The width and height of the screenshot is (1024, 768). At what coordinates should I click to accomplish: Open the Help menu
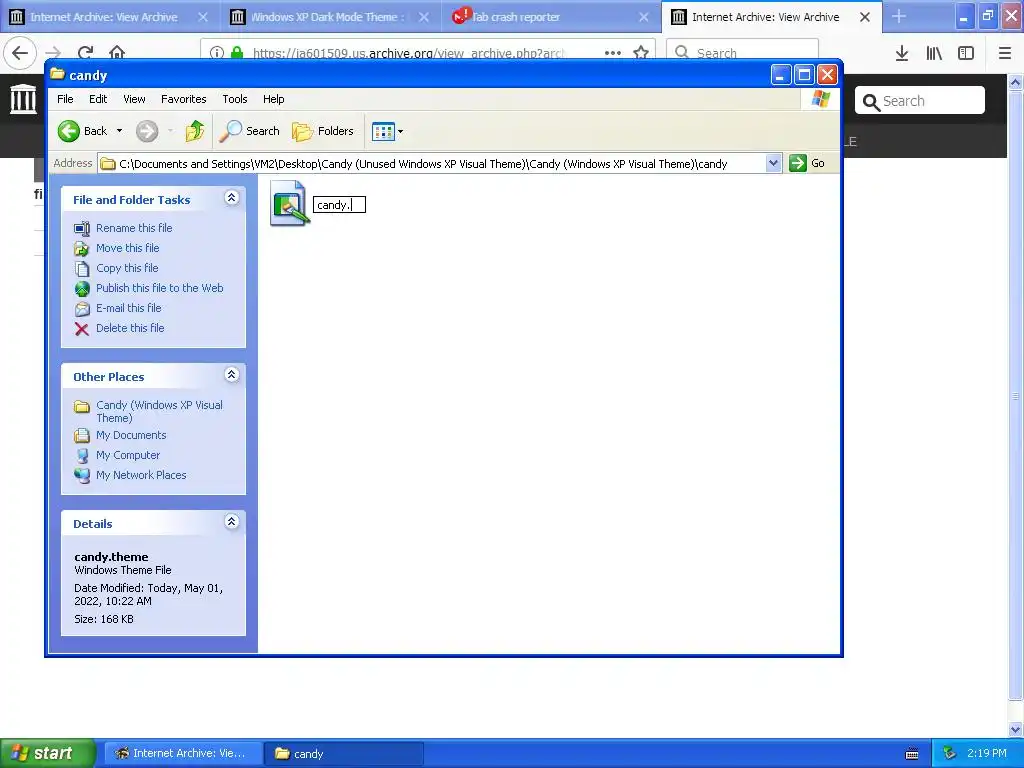(x=274, y=99)
